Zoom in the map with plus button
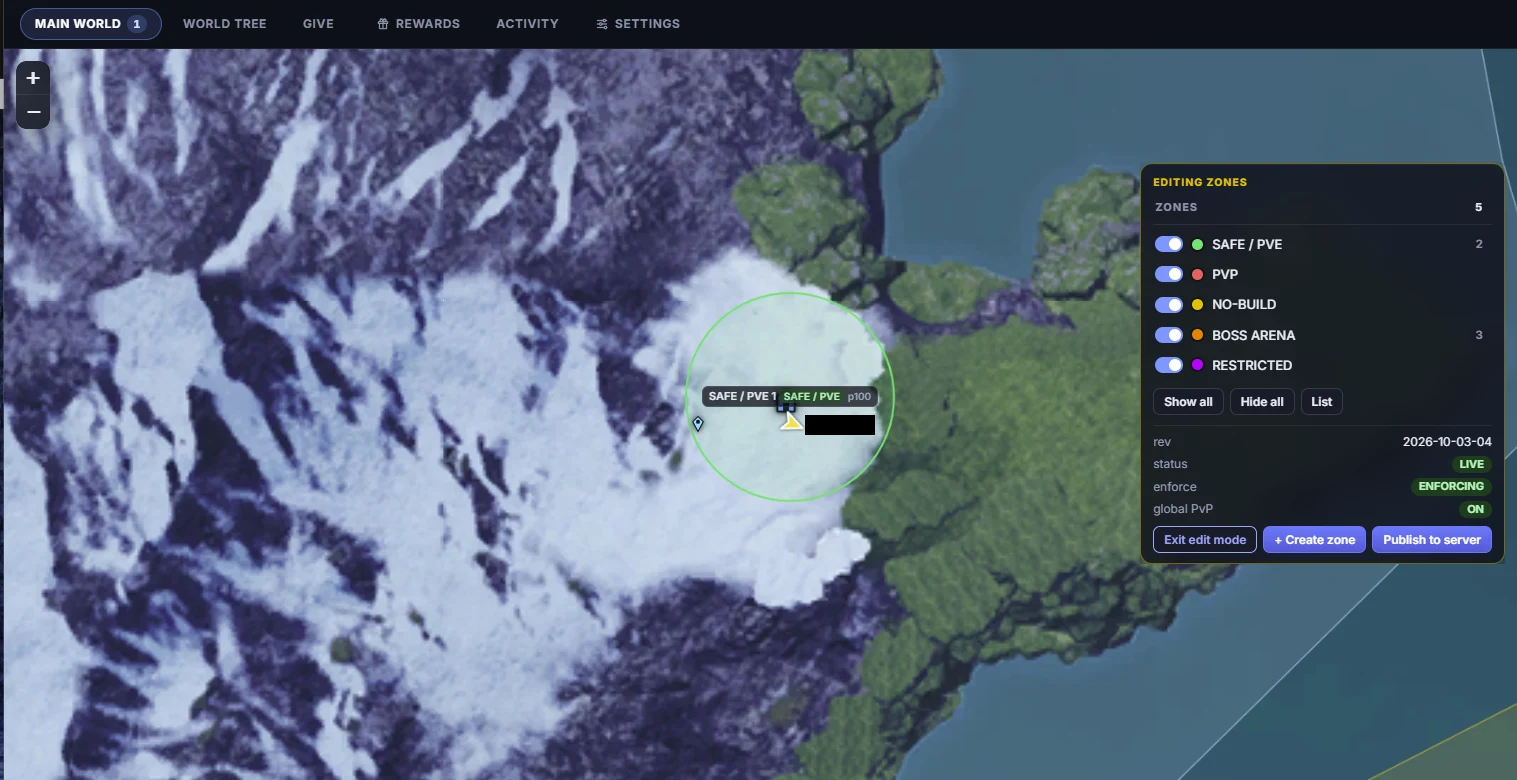The image size is (1517, 780). (33, 78)
